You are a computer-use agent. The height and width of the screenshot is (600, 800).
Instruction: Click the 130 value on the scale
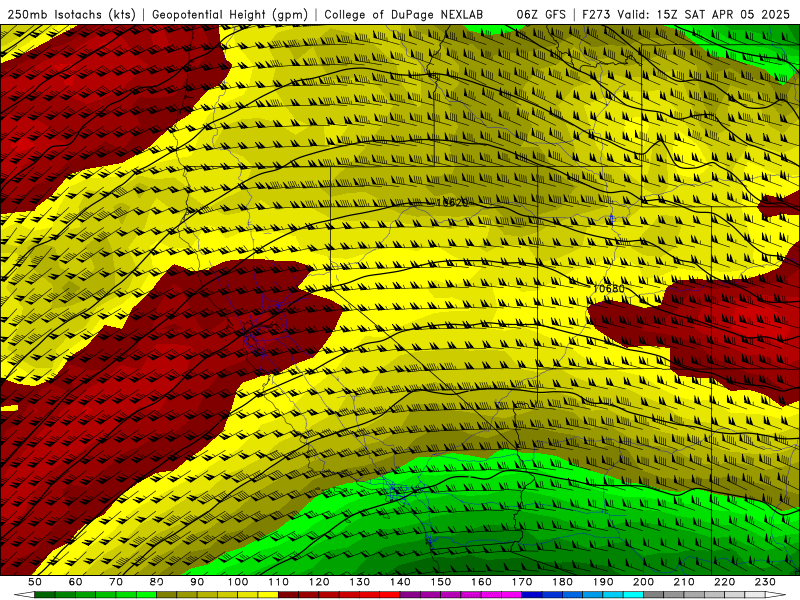coord(359,582)
